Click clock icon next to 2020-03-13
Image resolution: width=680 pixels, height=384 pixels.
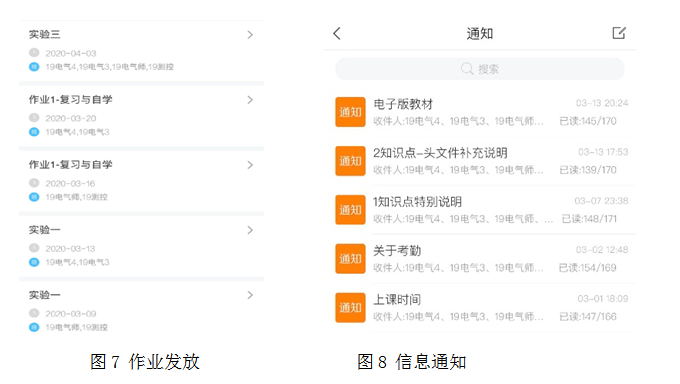coord(34,248)
